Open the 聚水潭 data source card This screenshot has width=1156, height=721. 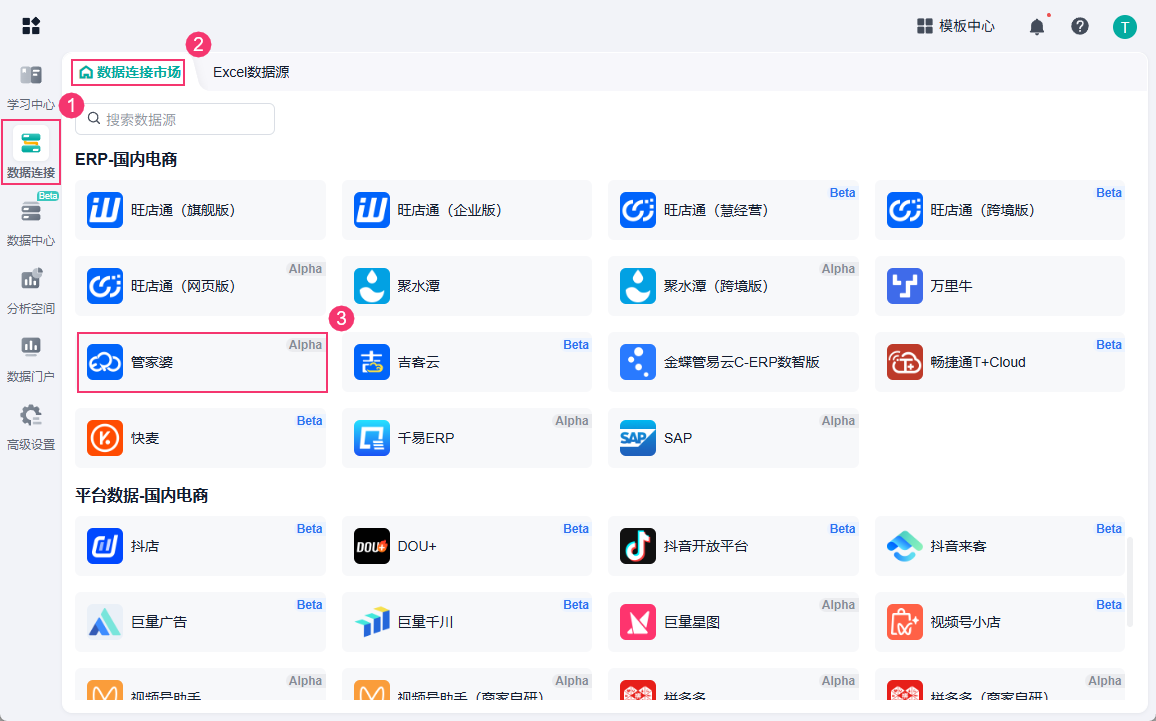467,286
